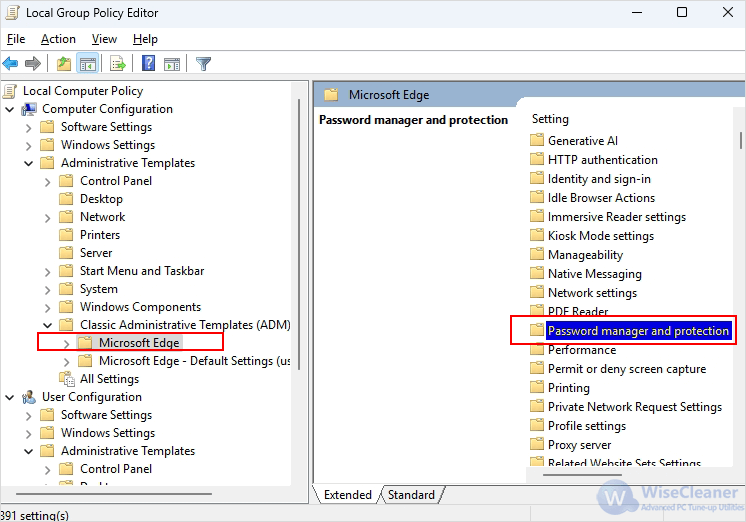Click folder icon beside HTTP authentication

click(x=537, y=159)
